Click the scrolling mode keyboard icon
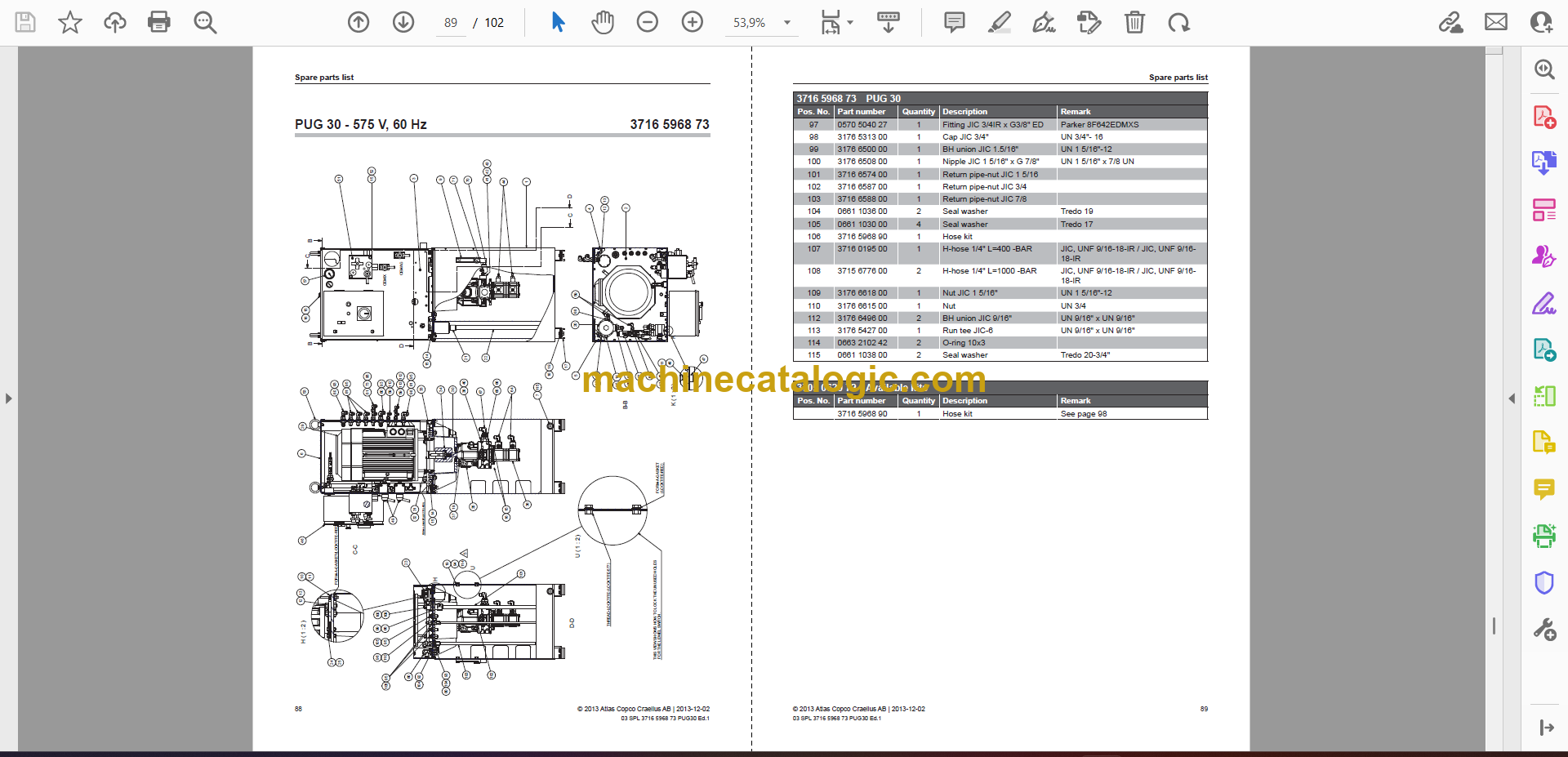1568x757 pixels. click(x=889, y=22)
